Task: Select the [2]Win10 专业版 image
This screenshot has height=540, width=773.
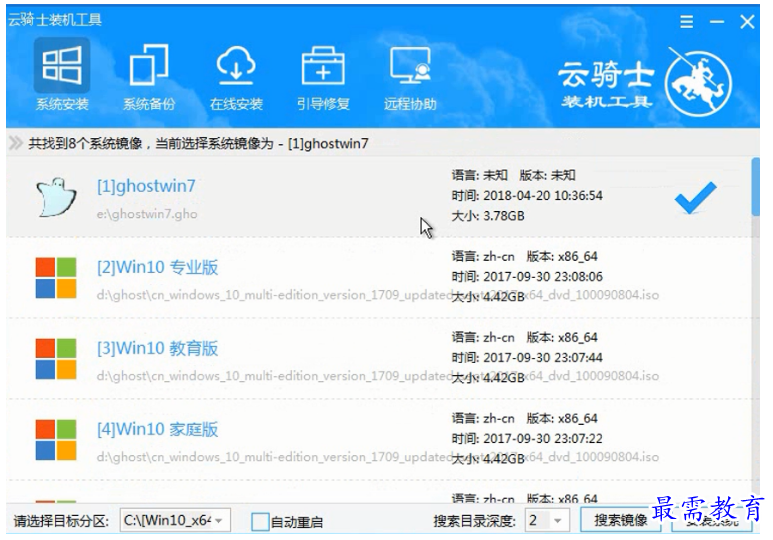Action: (379, 277)
